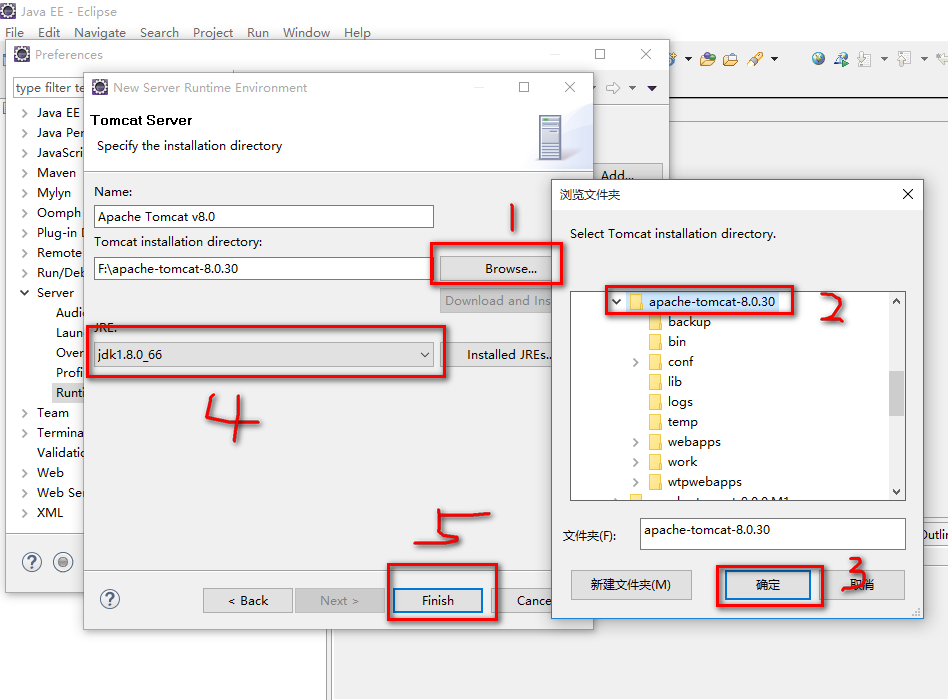Select Web in the Preferences tree

tap(50, 473)
